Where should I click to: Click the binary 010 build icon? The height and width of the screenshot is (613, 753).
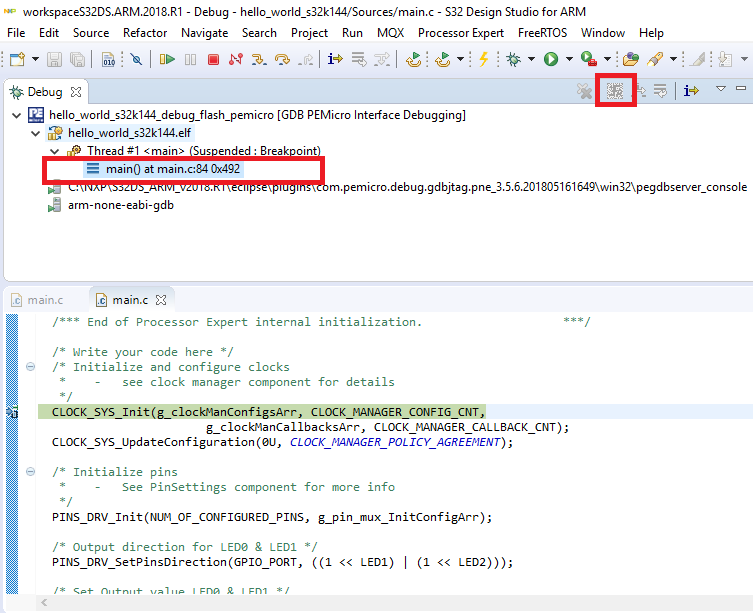tap(109, 59)
